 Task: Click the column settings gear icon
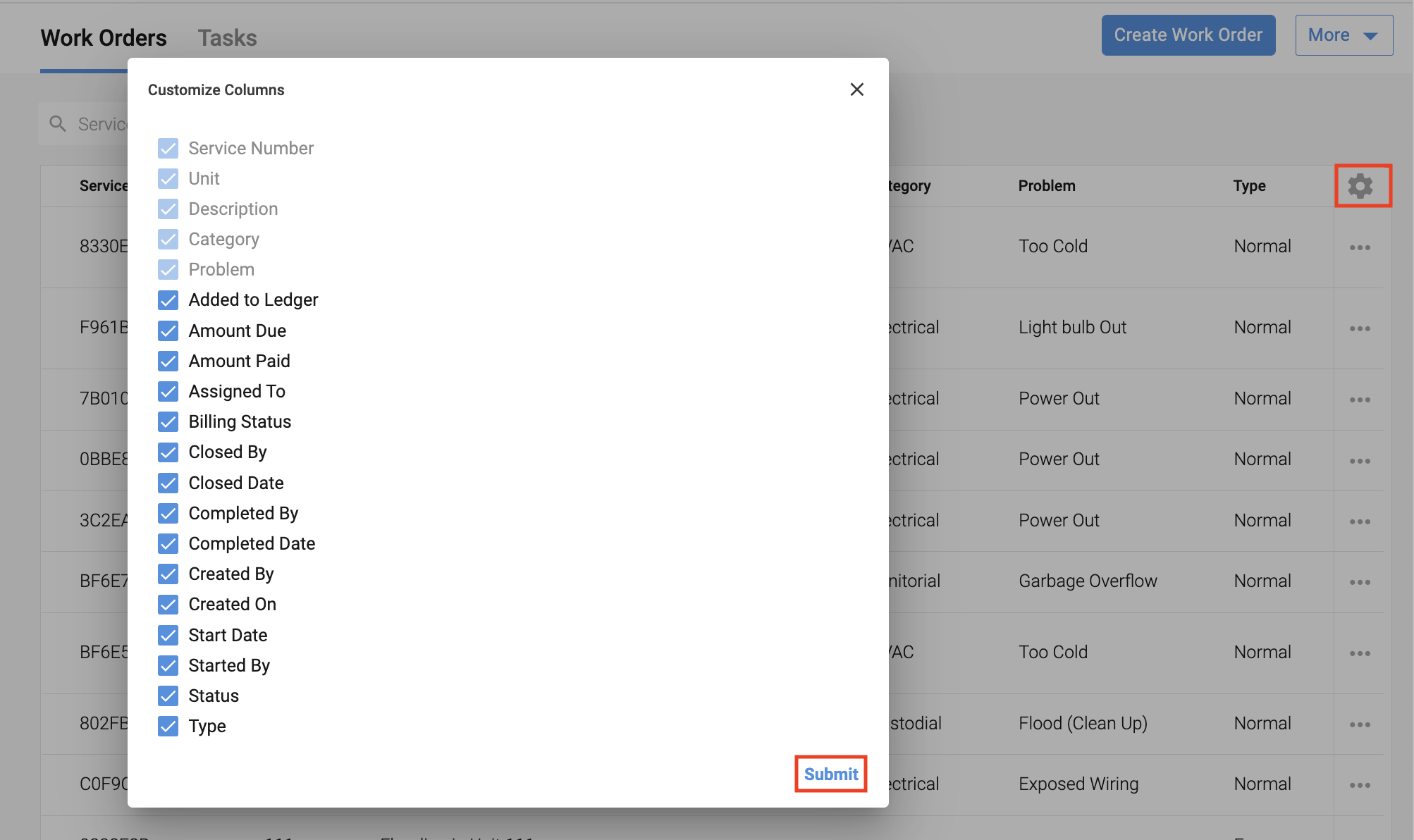click(1360, 186)
